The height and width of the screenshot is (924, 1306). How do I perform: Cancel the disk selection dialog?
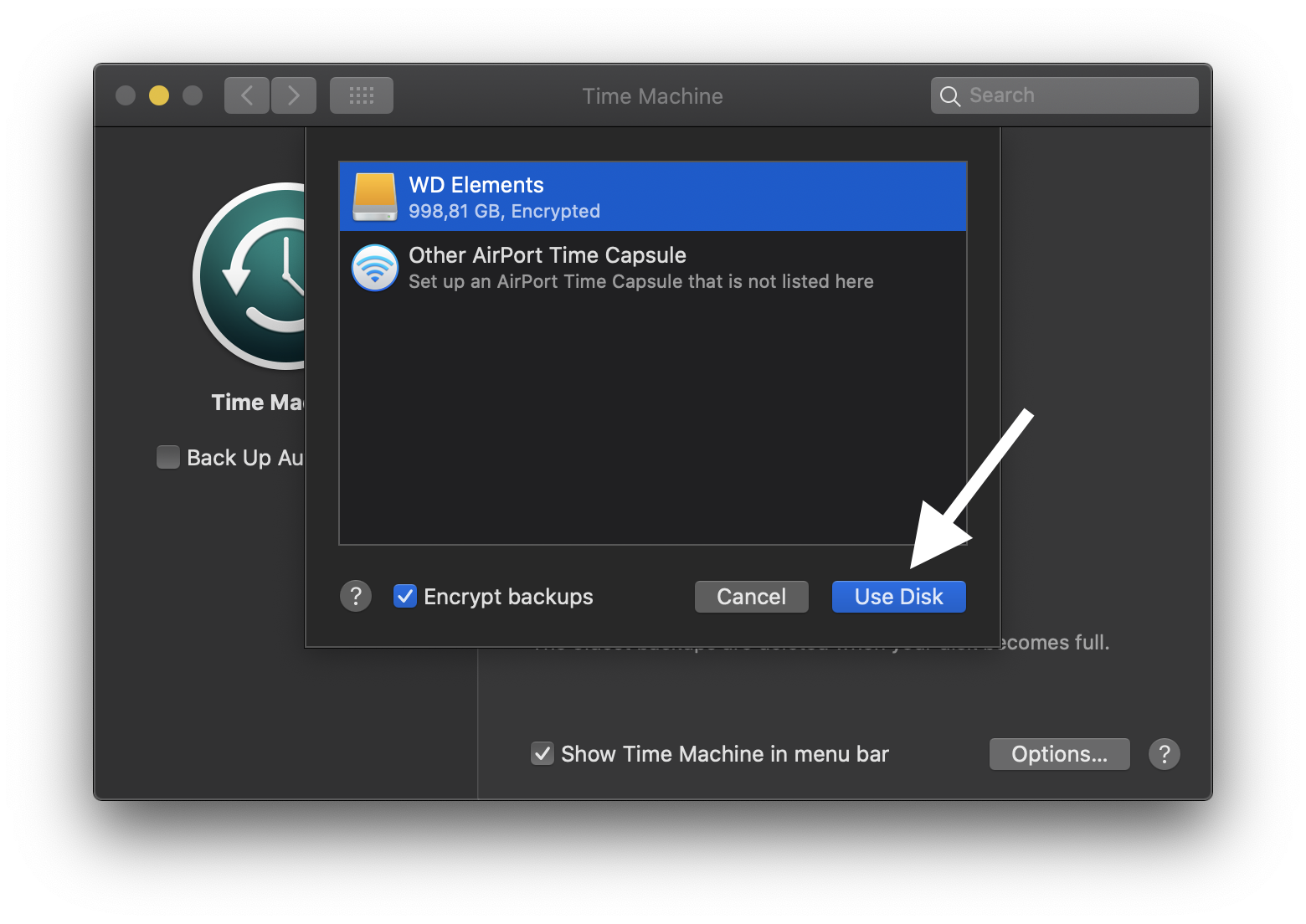click(x=751, y=597)
